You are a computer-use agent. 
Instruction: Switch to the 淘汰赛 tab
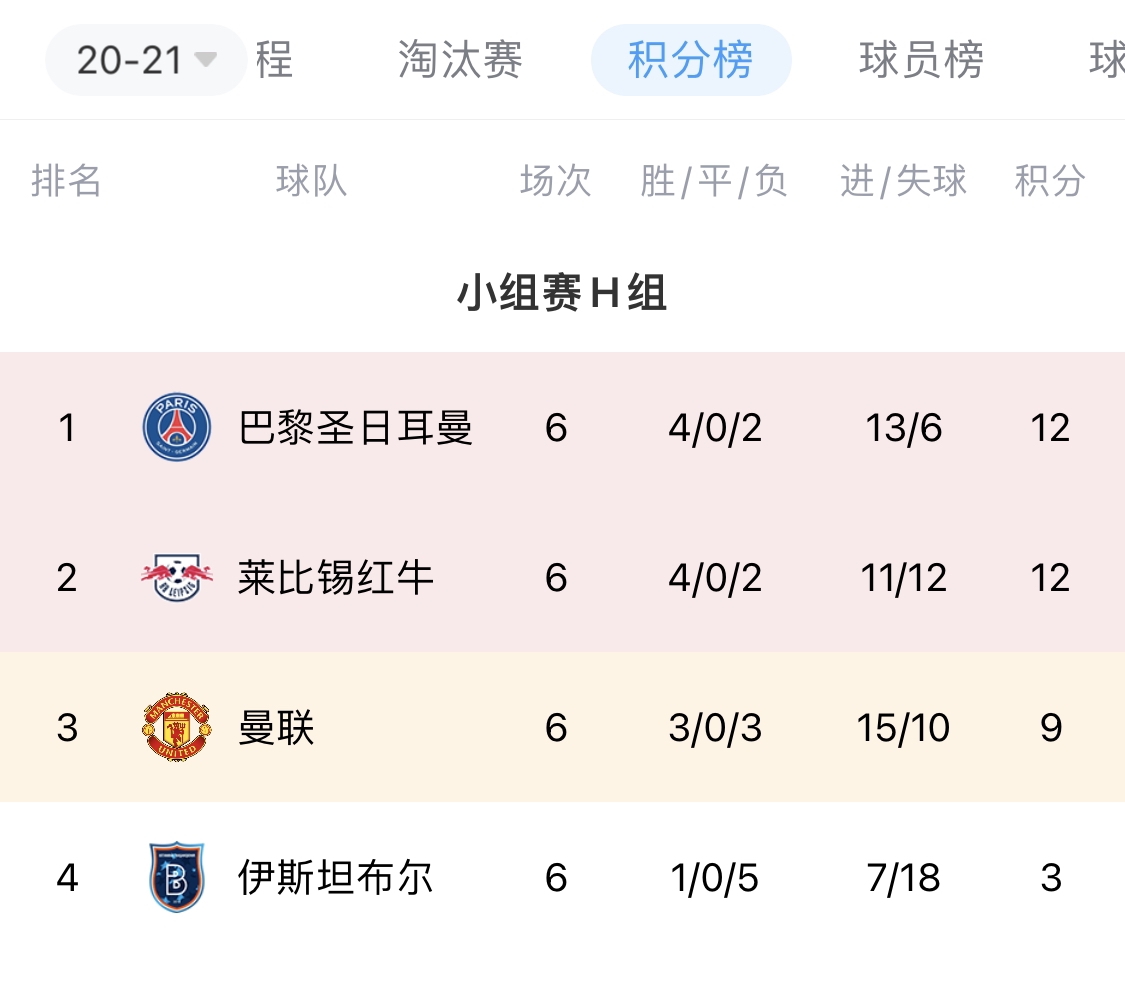pos(460,60)
